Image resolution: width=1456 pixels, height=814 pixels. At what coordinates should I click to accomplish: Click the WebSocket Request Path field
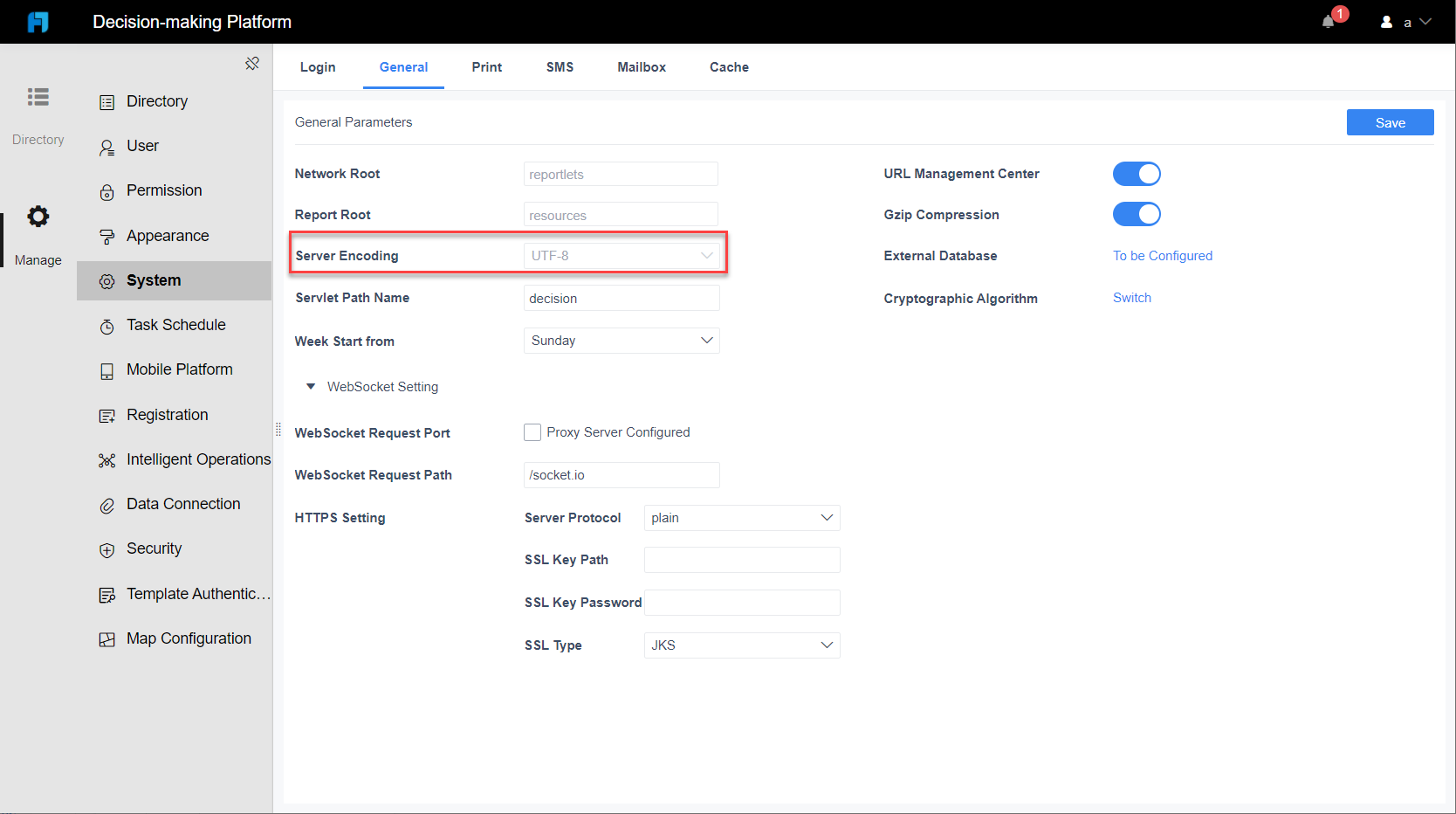[x=622, y=475]
